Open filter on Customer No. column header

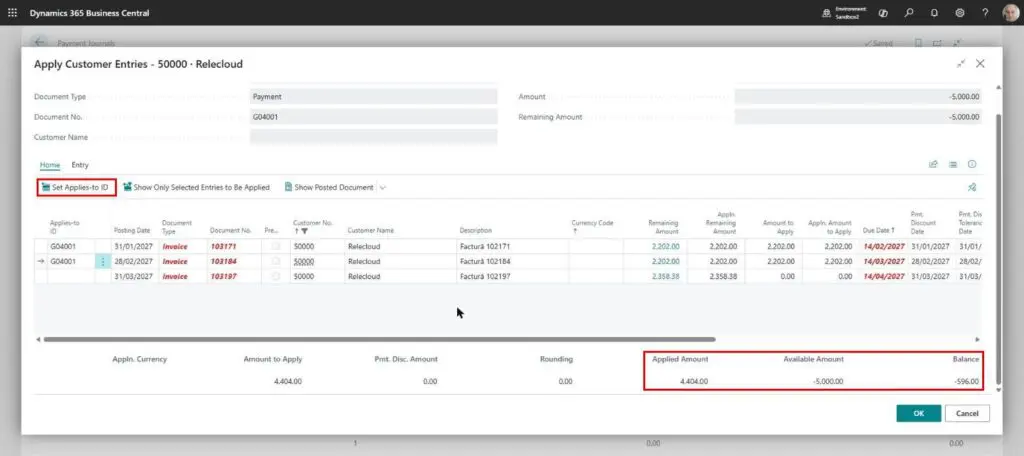305,231
